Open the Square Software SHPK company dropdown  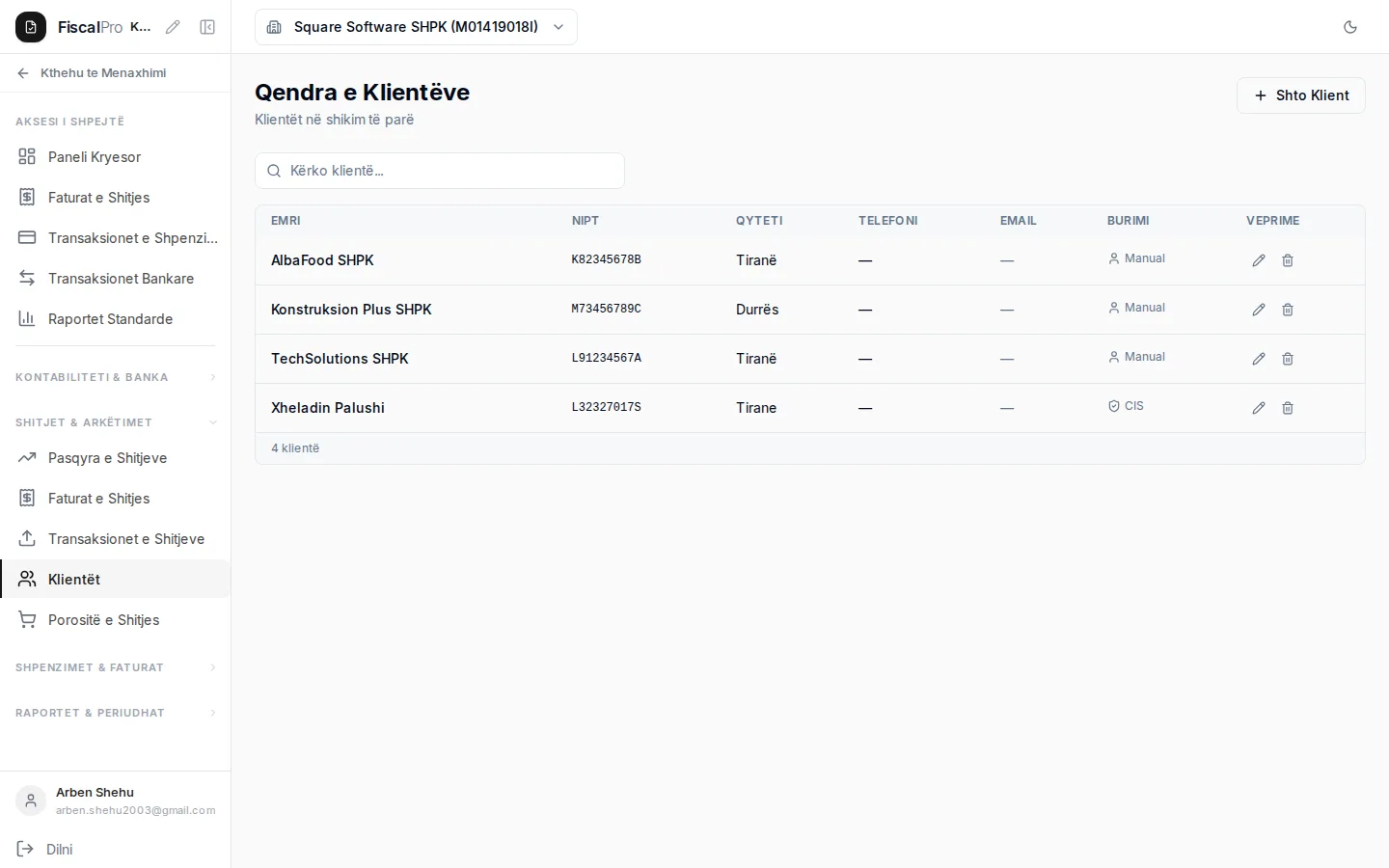(416, 27)
